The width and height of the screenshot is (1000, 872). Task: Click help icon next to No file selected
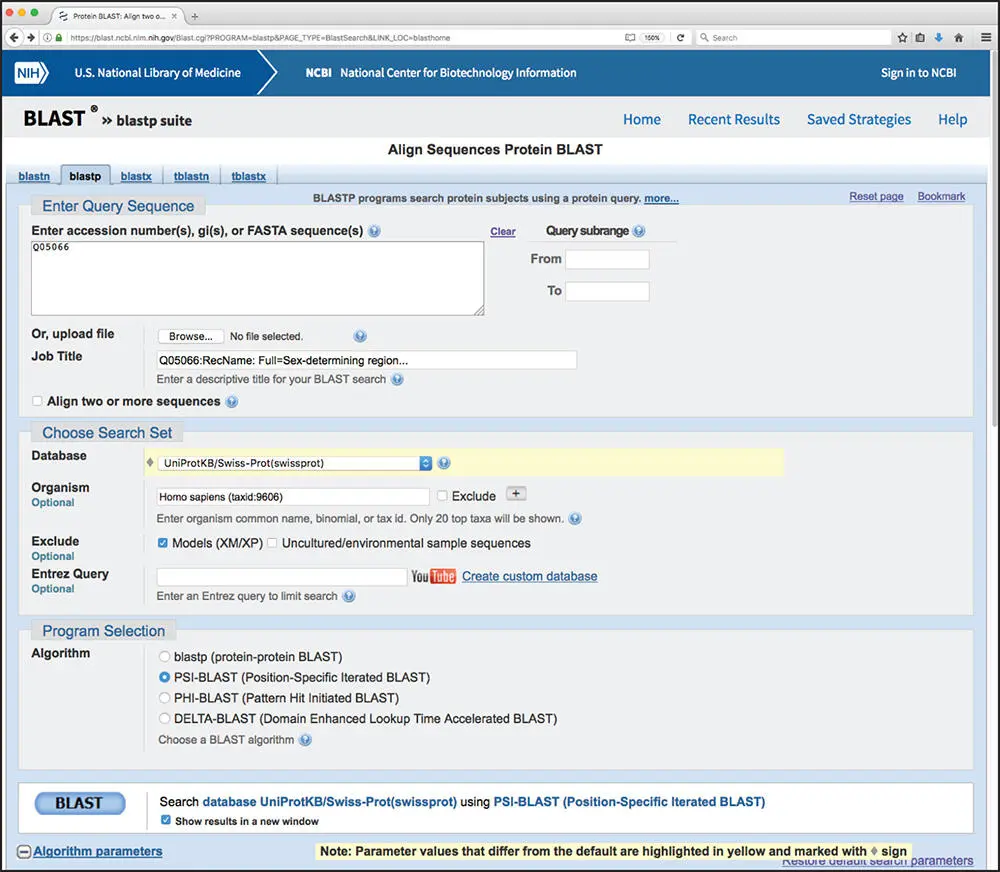pos(360,336)
